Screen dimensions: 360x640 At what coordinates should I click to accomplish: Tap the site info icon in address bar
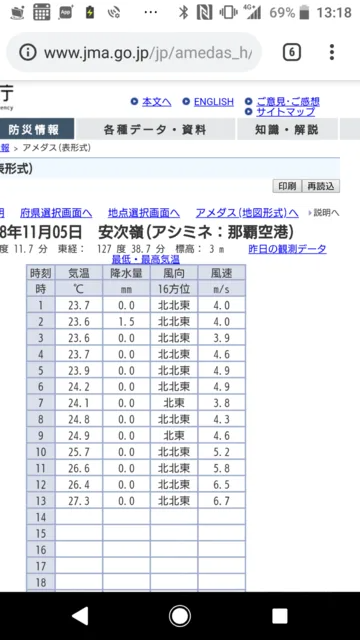coord(28,52)
